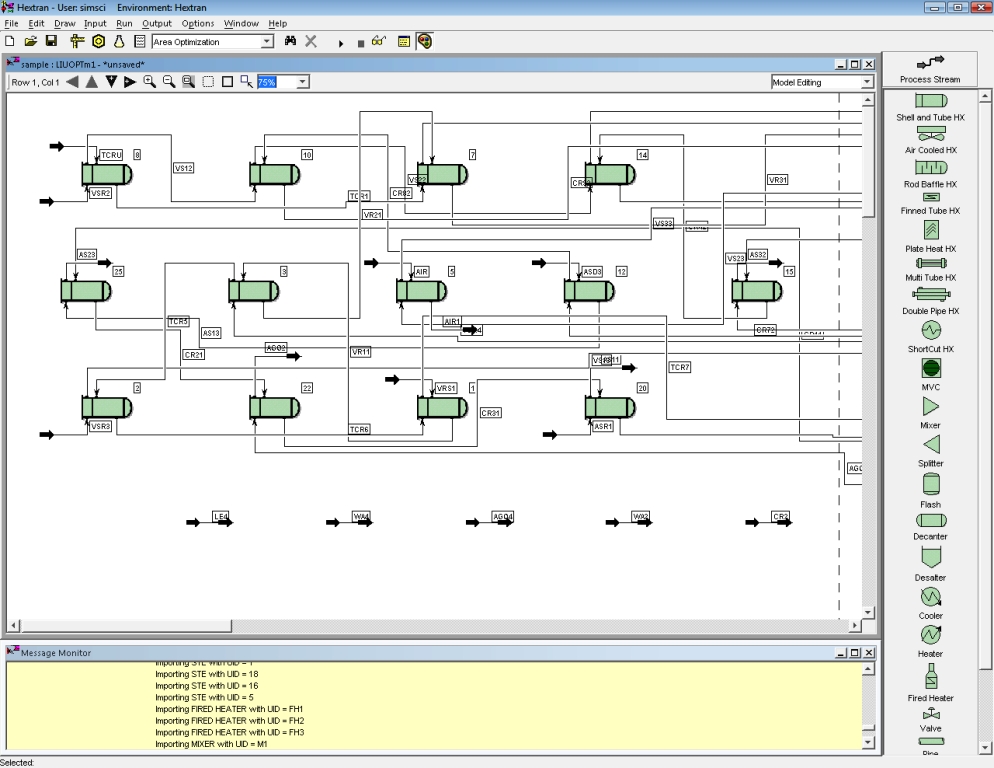Select the Splitter unit icon
Image resolution: width=994 pixels, height=768 pixels.
click(931, 444)
